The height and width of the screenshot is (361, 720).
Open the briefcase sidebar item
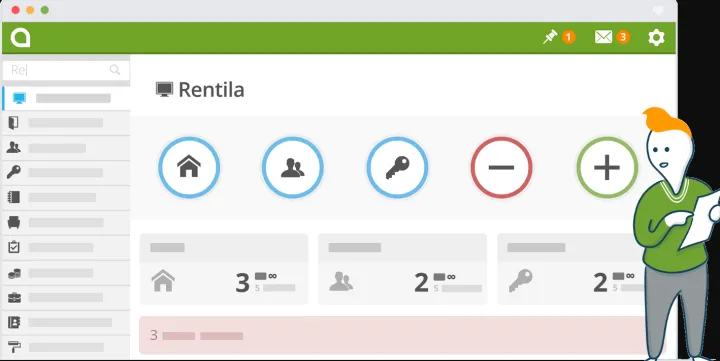pos(66,298)
